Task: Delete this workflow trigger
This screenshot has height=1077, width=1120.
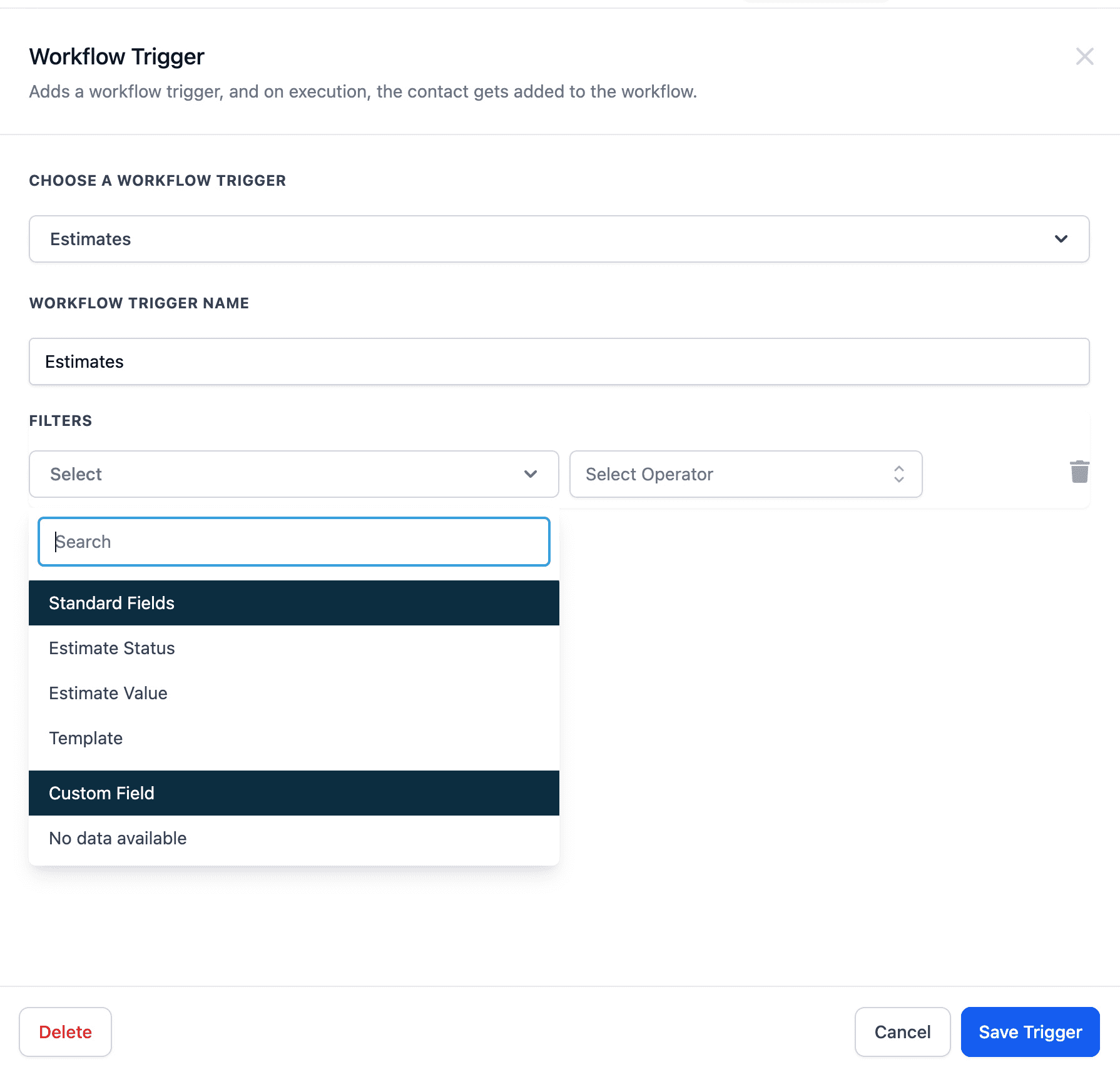Action: tap(65, 1032)
